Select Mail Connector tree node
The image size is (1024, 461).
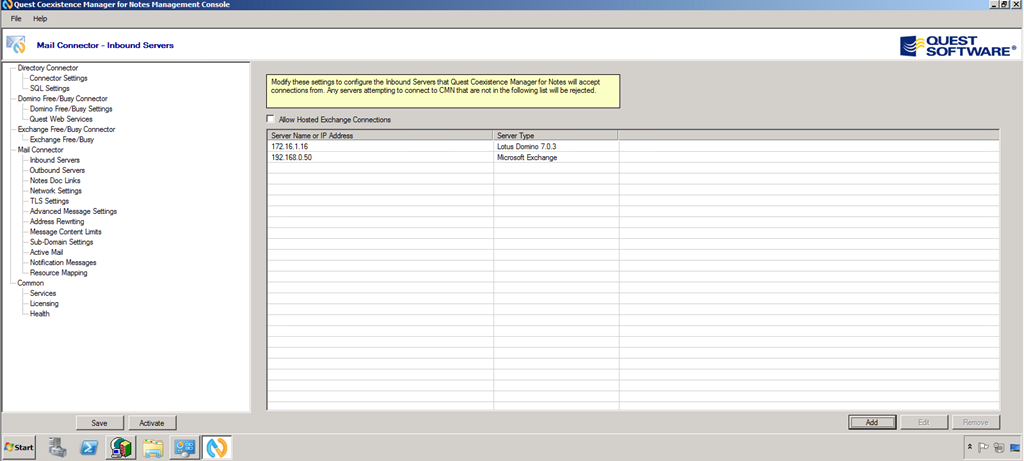click(x=40, y=150)
